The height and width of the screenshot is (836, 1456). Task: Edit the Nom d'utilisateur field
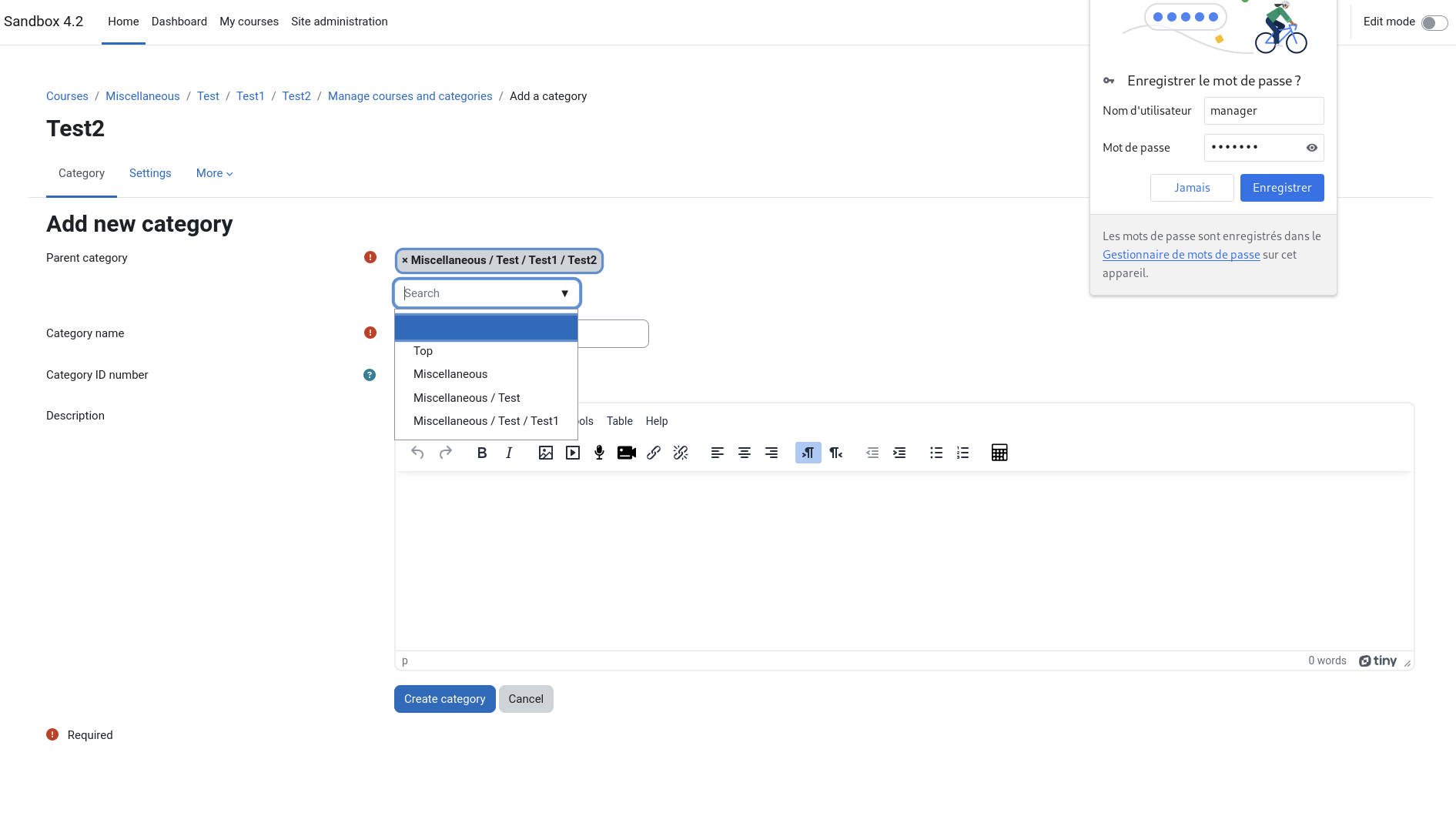tap(1264, 111)
